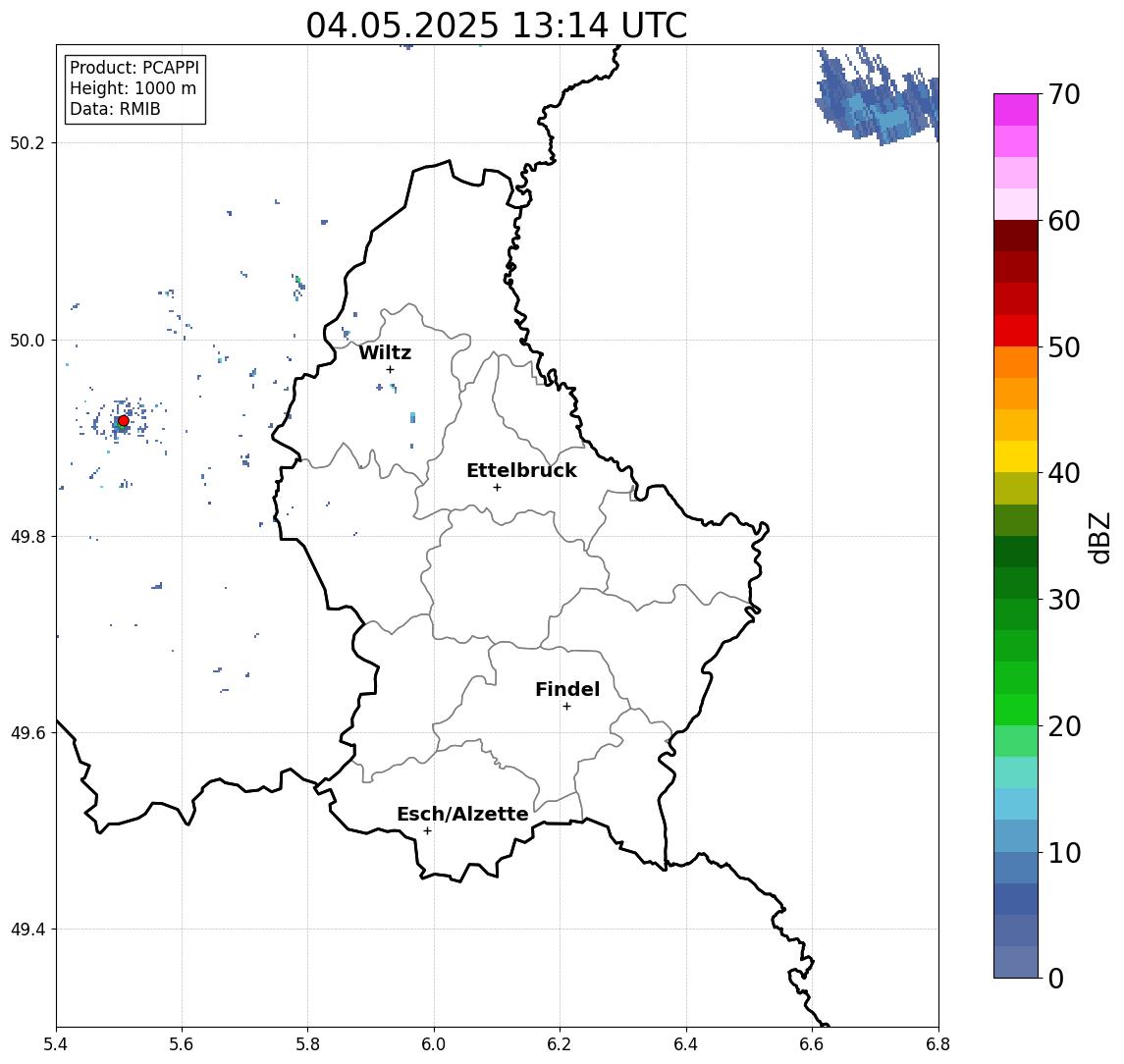Viewport: 1124px width, 1064px height.
Task: Click the 0 tick on the colorbar
Action: 1056,978
